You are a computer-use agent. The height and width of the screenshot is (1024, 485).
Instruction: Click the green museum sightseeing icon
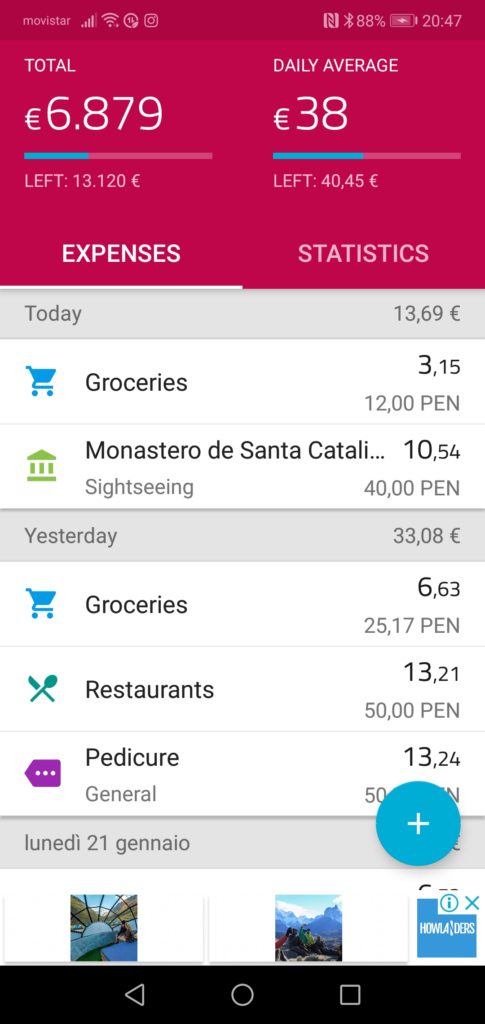click(41, 466)
